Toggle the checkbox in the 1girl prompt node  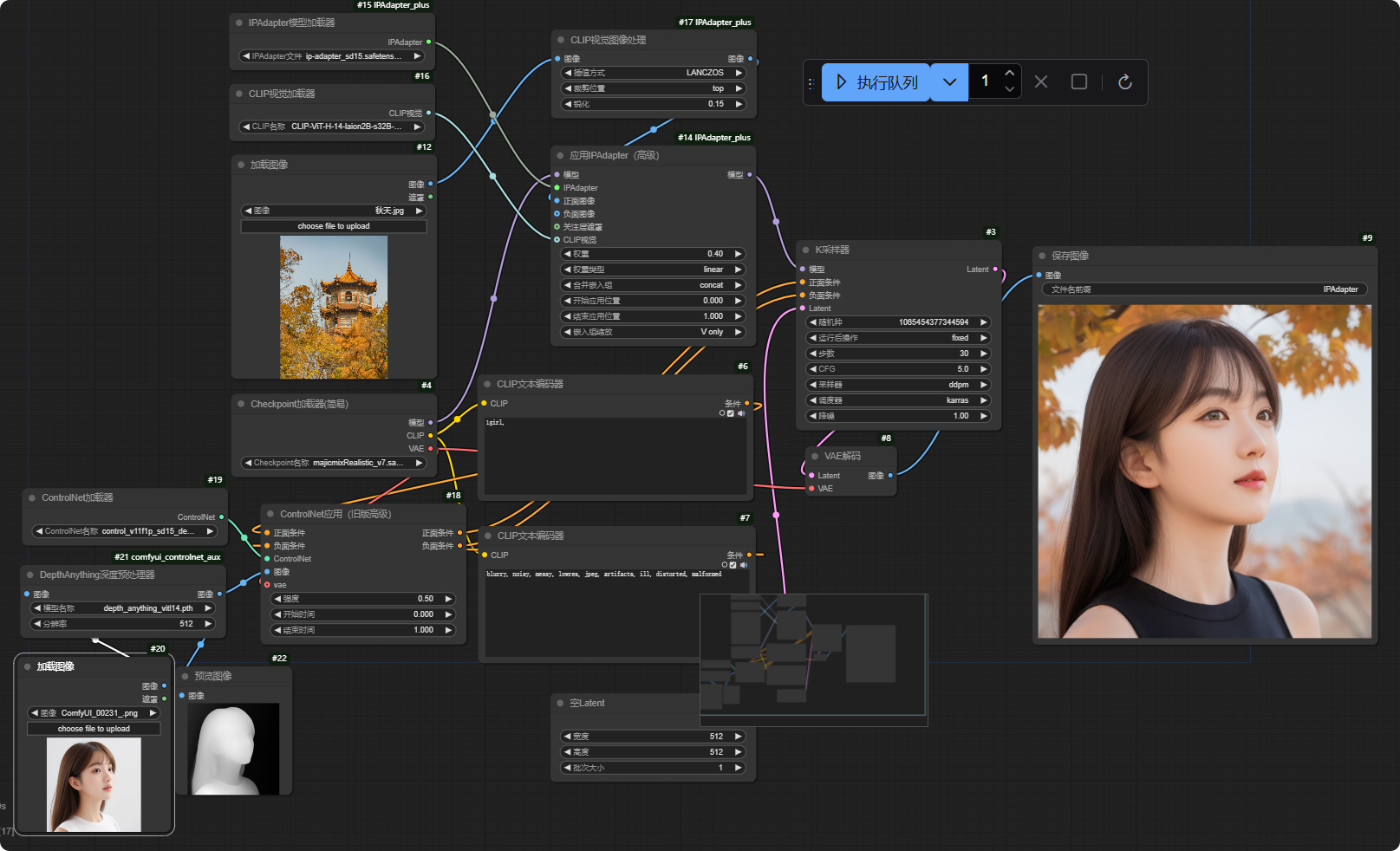731,413
